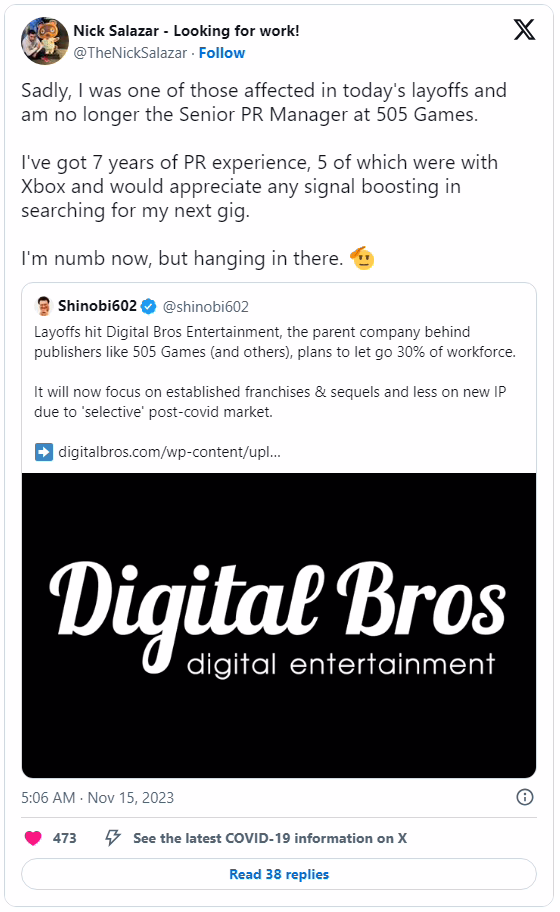560x912 pixels.
Task: Like the tweet with the heart icon
Action: 33,838
